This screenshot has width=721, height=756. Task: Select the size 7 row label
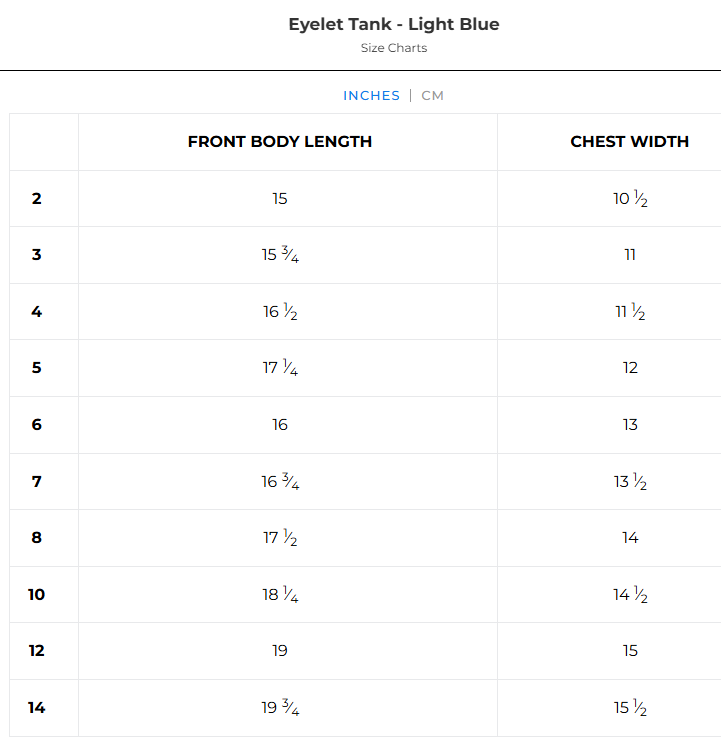tap(37, 482)
